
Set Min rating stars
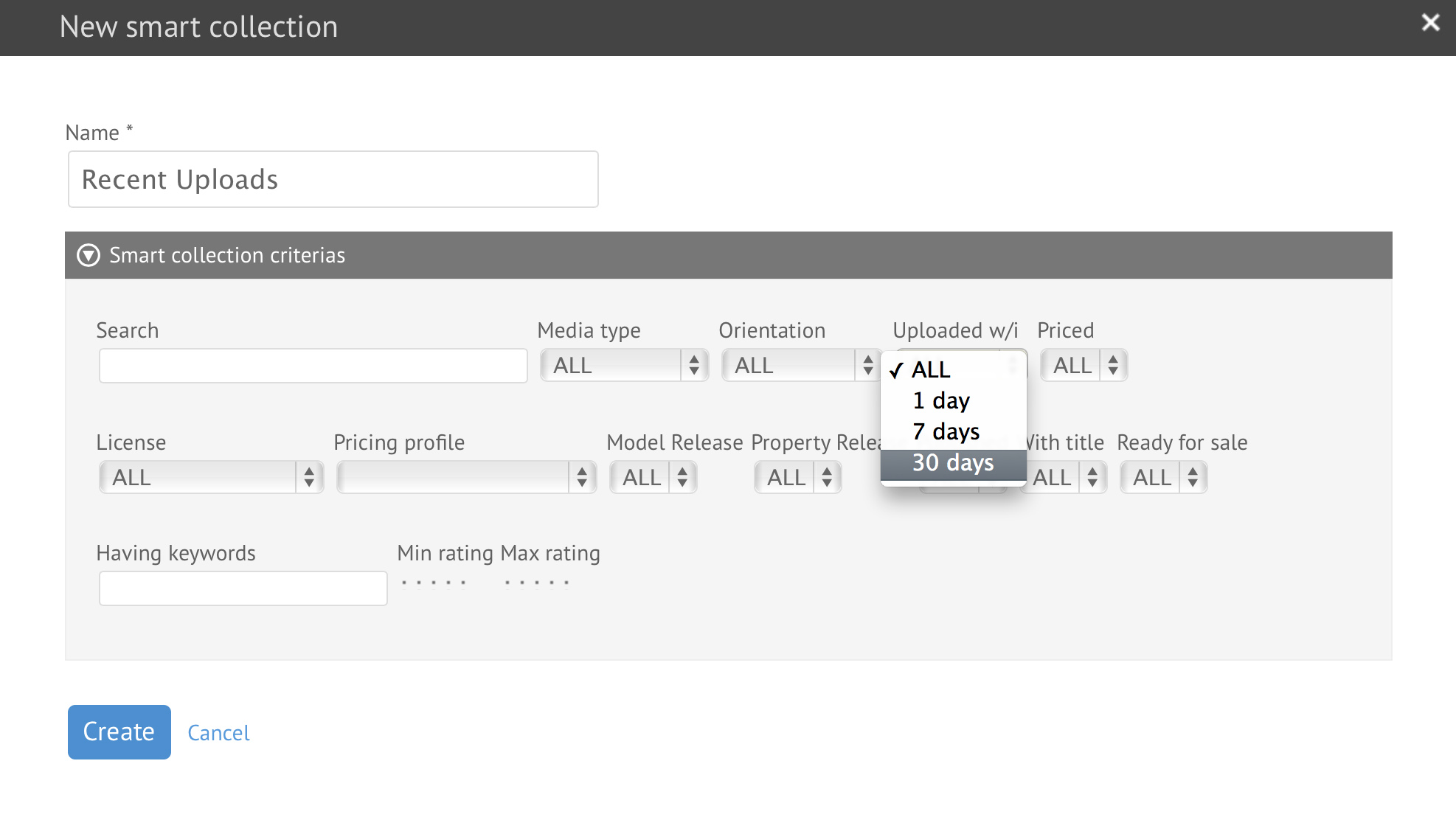click(x=434, y=583)
